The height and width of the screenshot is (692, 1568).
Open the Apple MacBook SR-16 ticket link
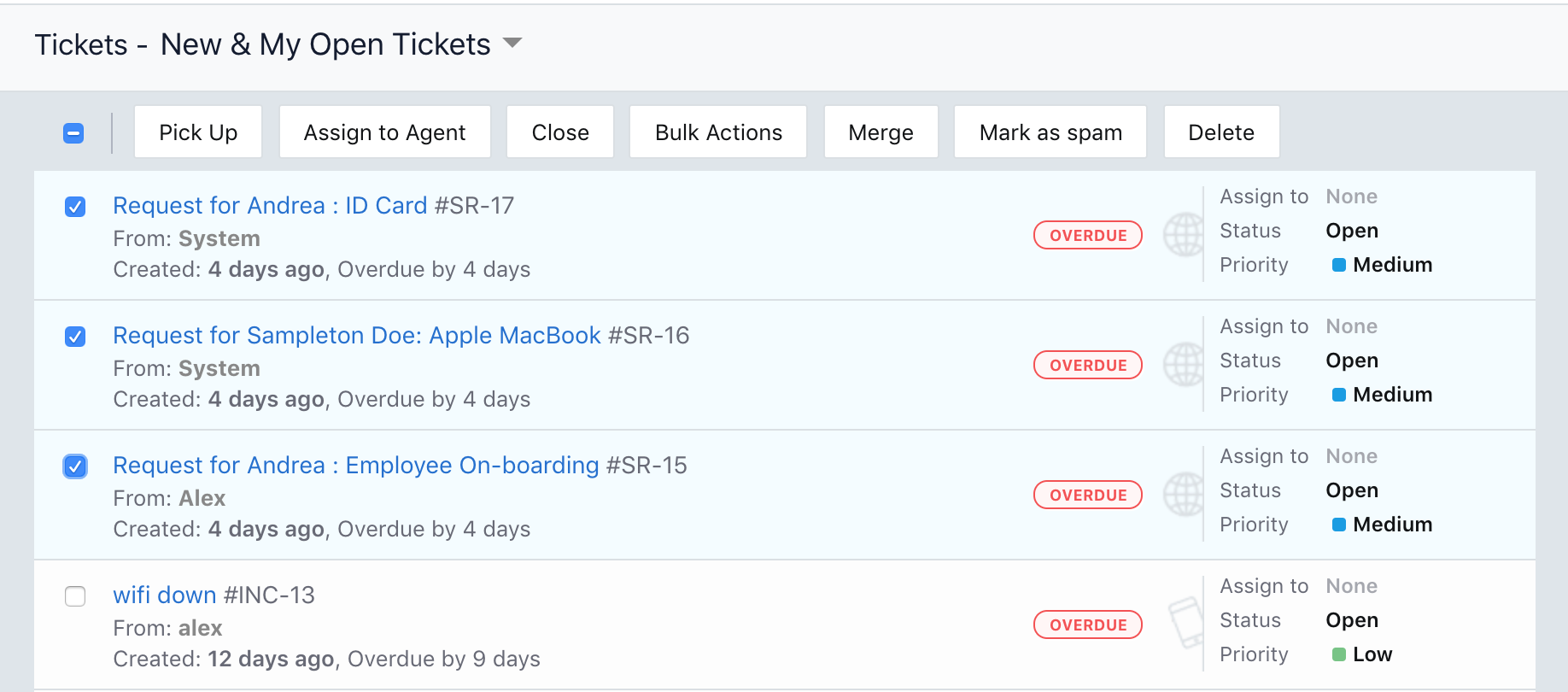(356, 336)
